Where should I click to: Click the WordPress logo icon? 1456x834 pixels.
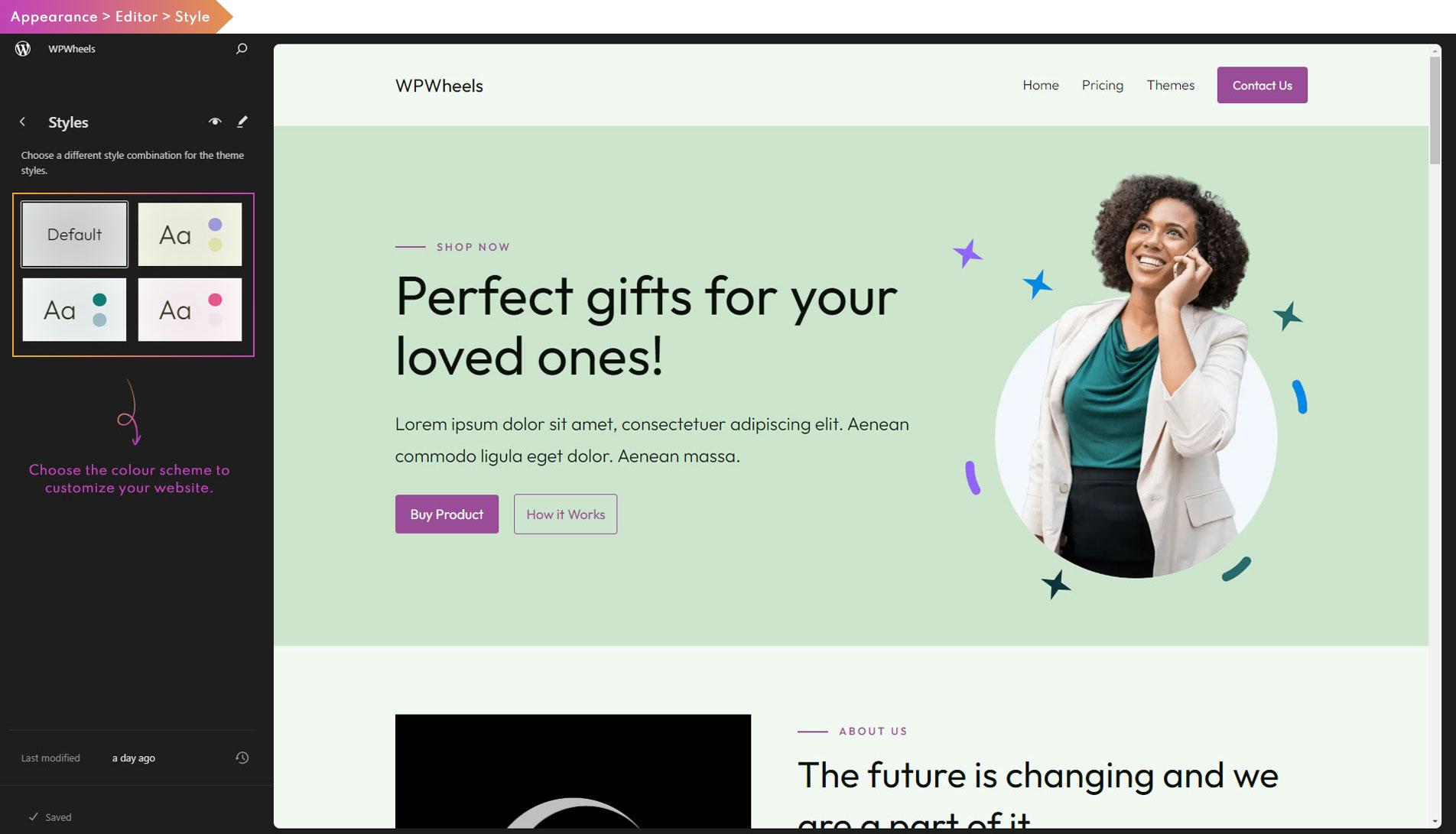click(23, 49)
